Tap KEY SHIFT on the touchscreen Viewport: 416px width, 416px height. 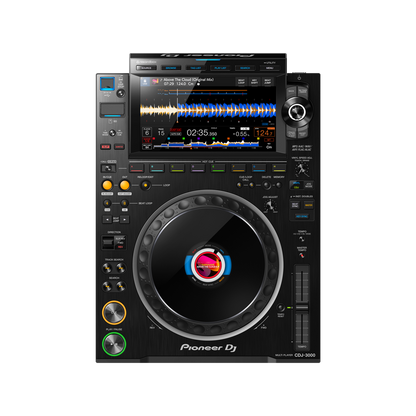pyautogui.click(x=254, y=81)
